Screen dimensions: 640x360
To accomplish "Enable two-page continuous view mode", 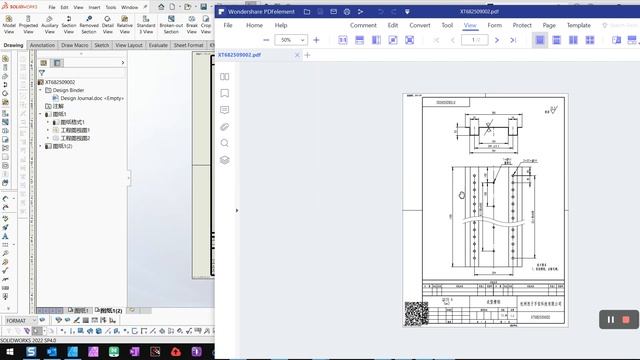I will [590, 40].
